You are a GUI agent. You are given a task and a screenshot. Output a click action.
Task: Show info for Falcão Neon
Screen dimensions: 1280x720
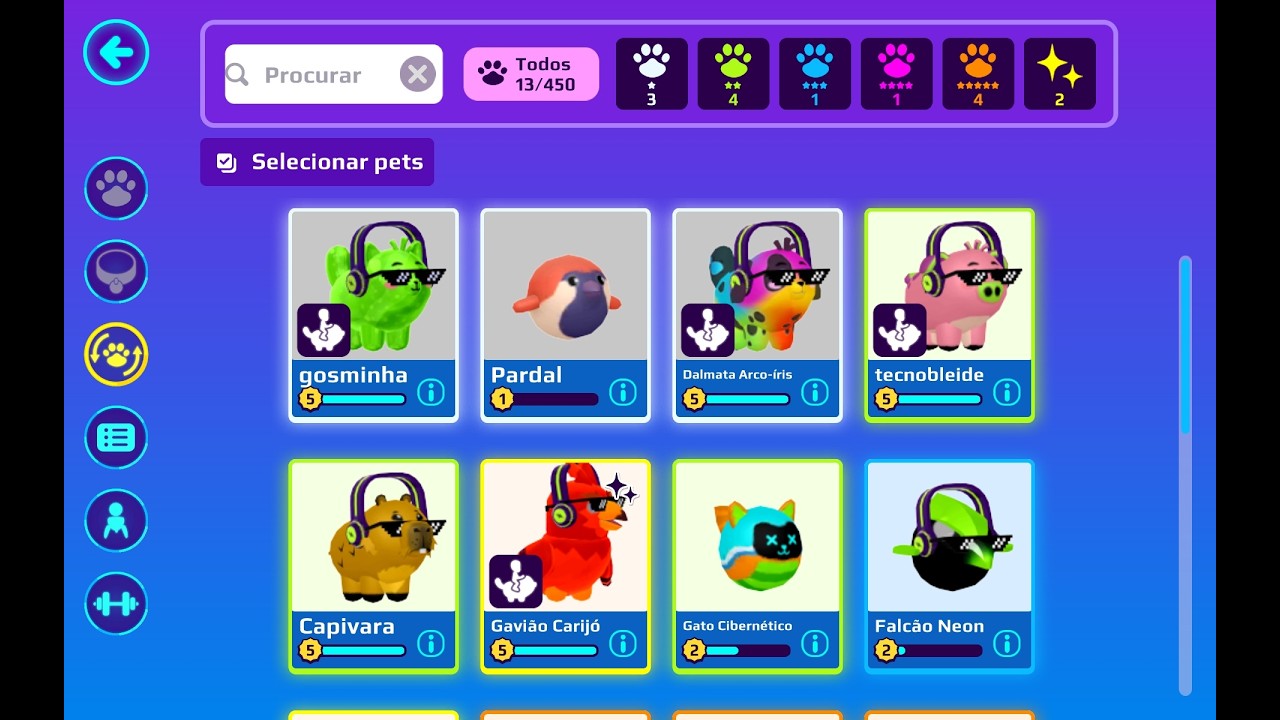[x=1007, y=643]
